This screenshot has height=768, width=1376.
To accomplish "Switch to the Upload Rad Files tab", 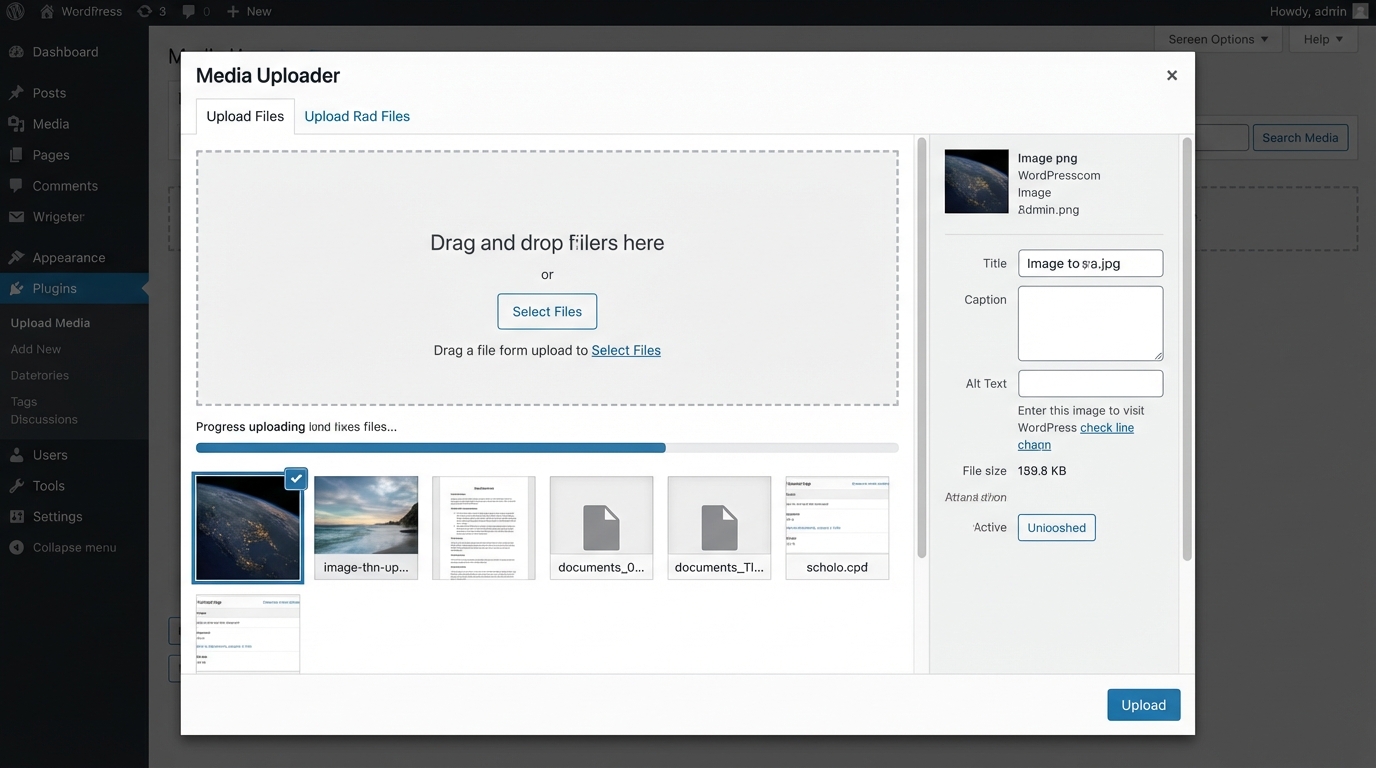I will coord(357,115).
